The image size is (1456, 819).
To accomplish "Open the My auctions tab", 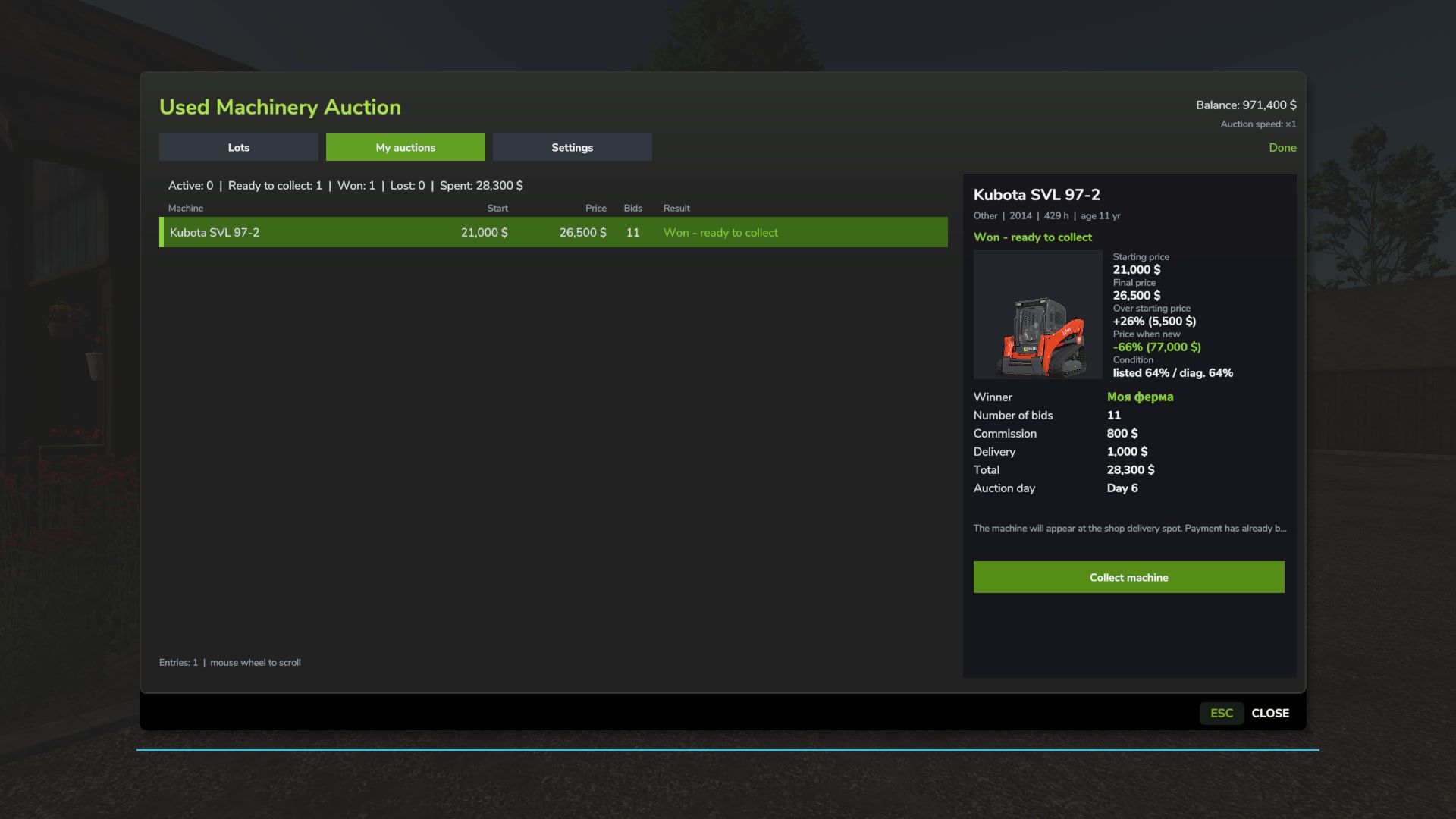I will click(405, 147).
